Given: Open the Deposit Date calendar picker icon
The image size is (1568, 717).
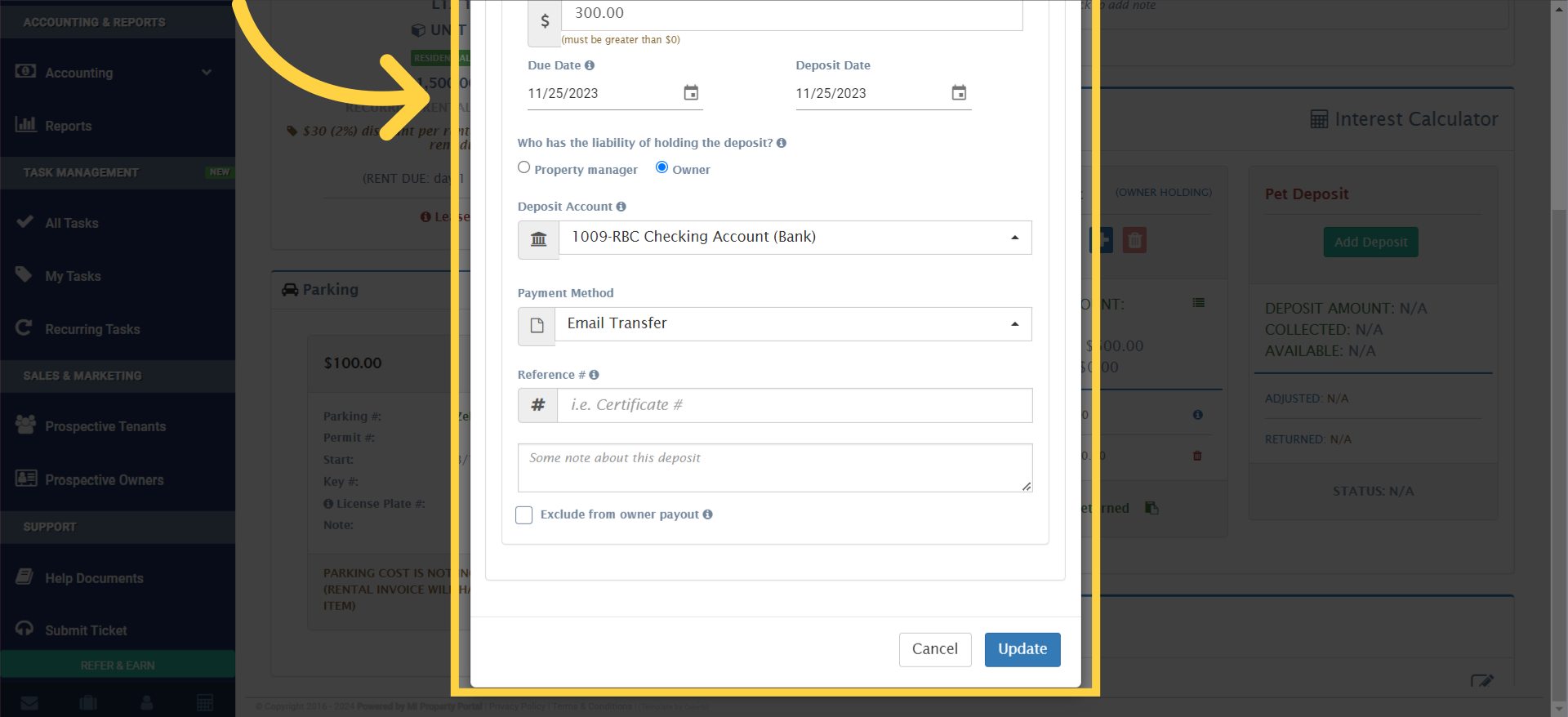Looking at the screenshot, I should (959, 93).
